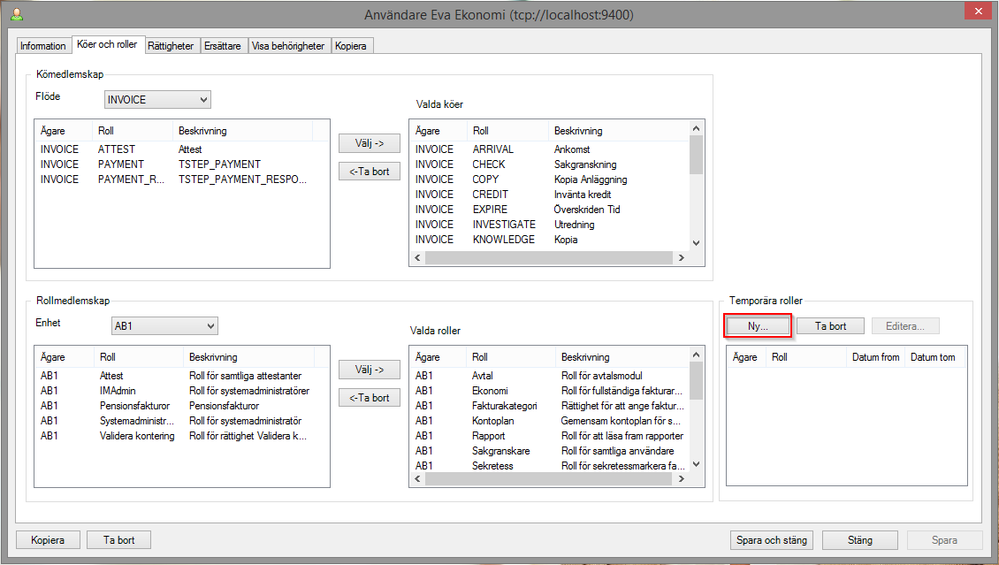Create new temporary role with Ny button
Image resolution: width=999 pixels, height=565 pixels.
tap(757, 326)
